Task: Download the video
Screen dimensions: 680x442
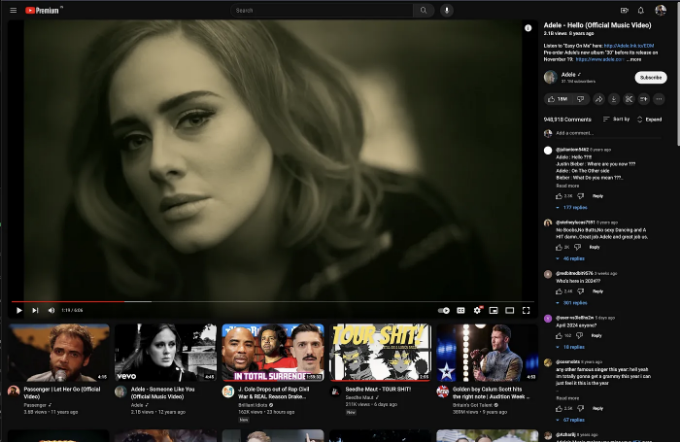Action: [614, 99]
